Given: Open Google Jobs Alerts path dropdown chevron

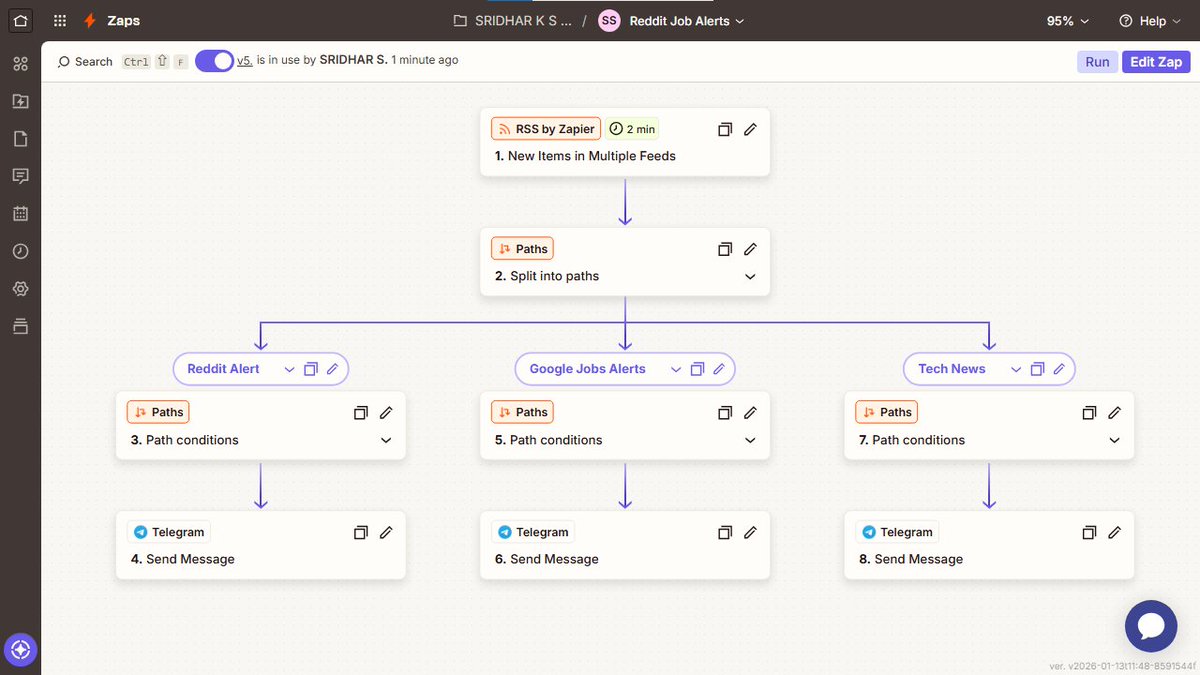Looking at the screenshot, I should point(675,369).
